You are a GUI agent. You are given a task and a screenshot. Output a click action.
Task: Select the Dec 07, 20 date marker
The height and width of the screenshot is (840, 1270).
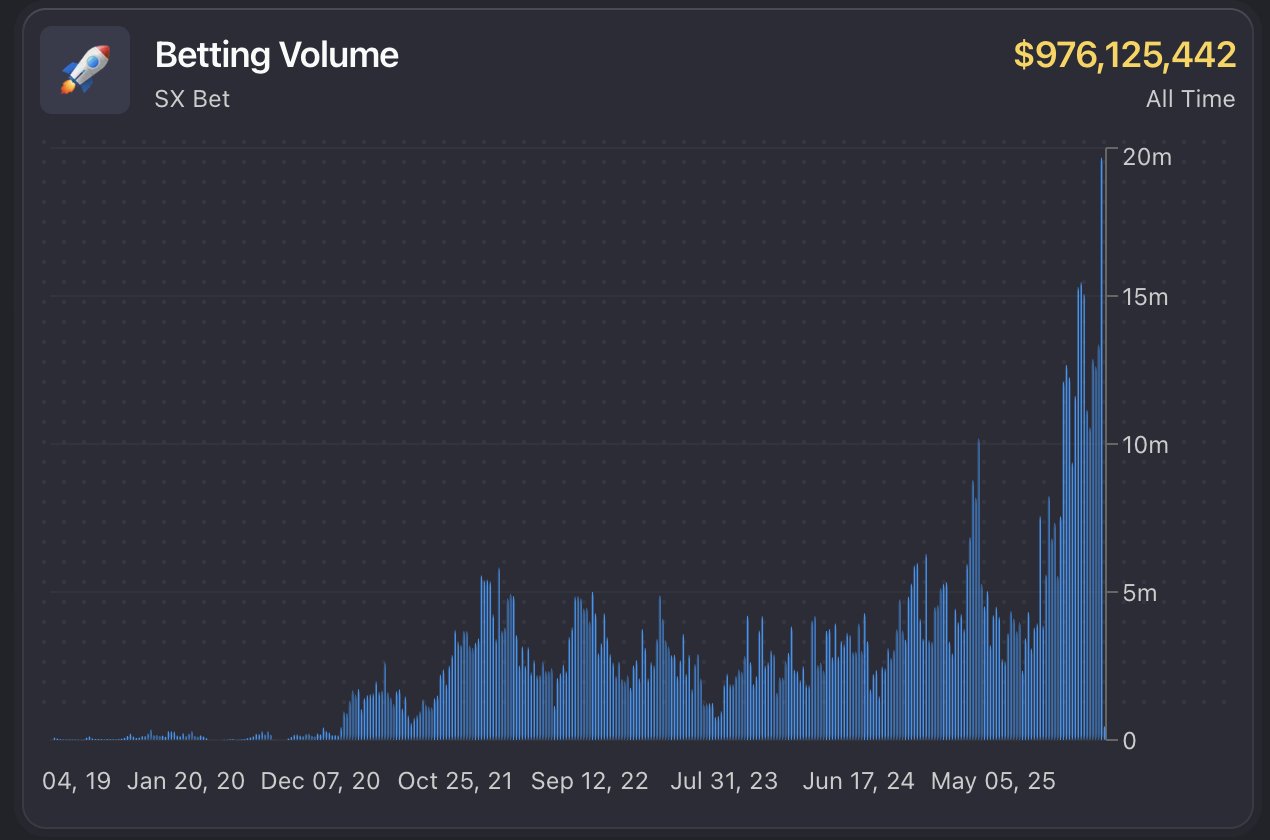click(x=320, y=781)
